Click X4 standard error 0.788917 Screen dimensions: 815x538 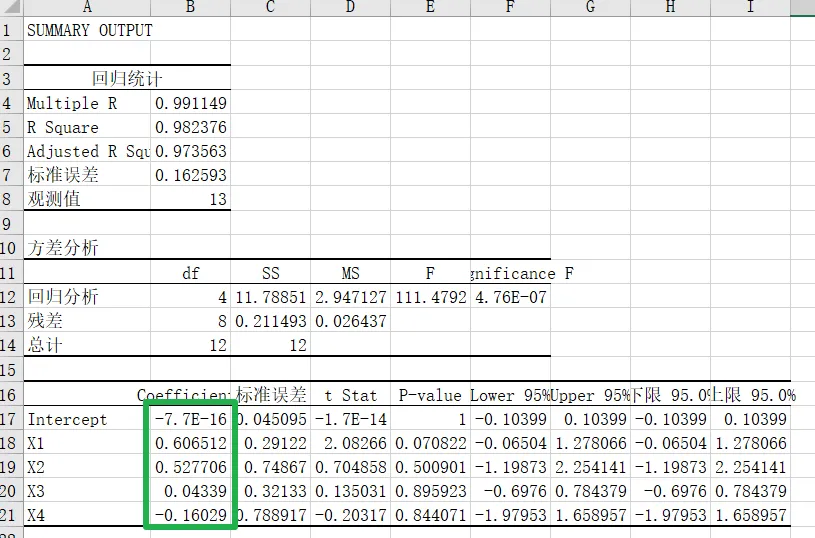[x=270, y=514]
